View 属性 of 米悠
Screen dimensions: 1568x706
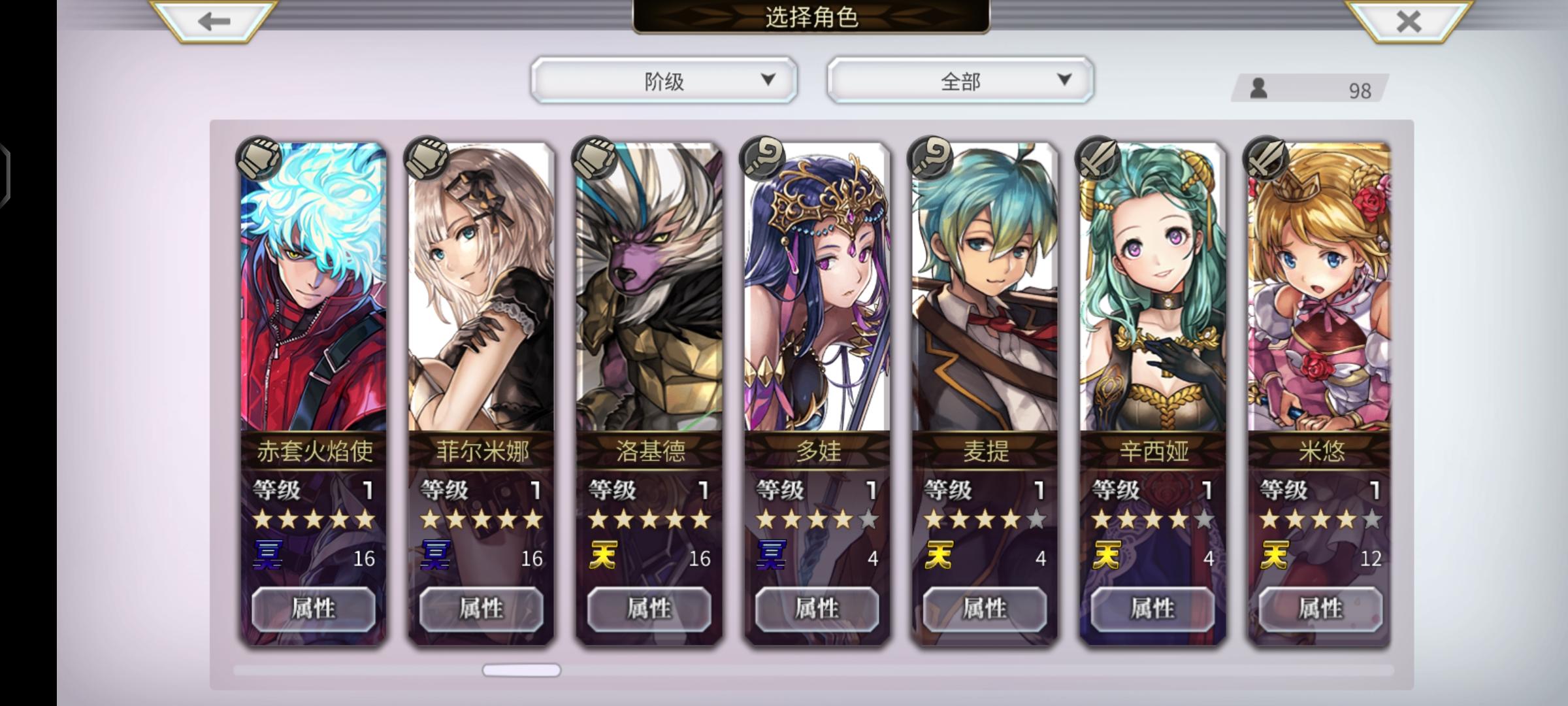point(1320,609)
